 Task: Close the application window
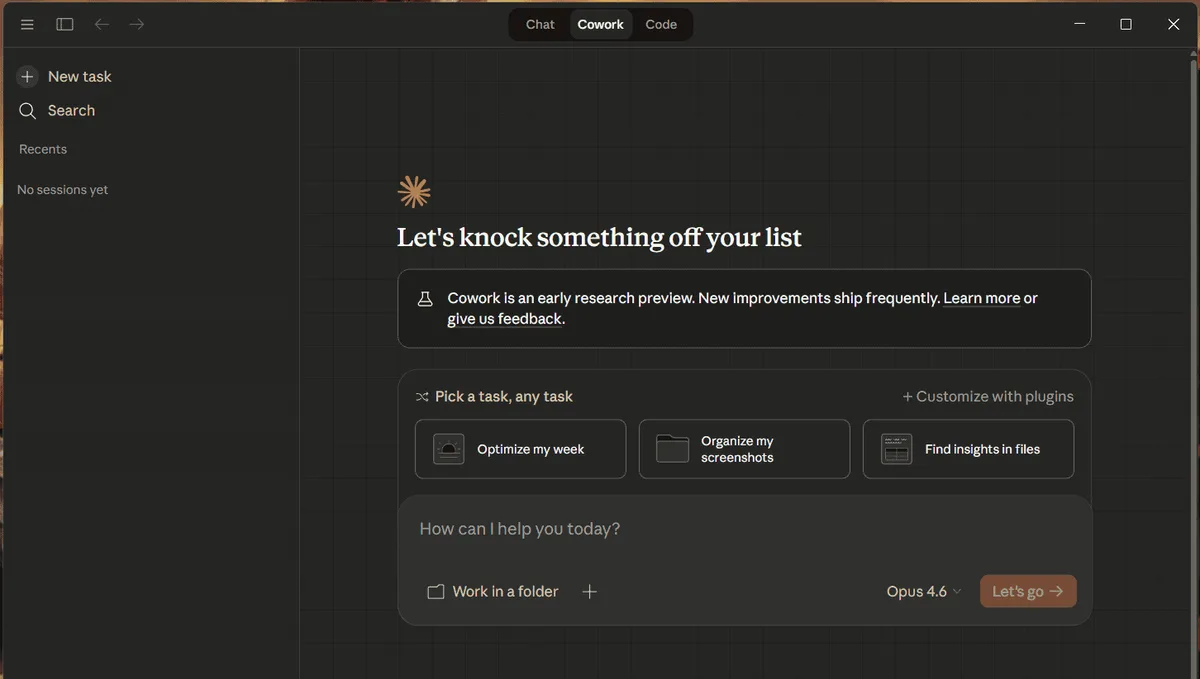[1174, 24]
